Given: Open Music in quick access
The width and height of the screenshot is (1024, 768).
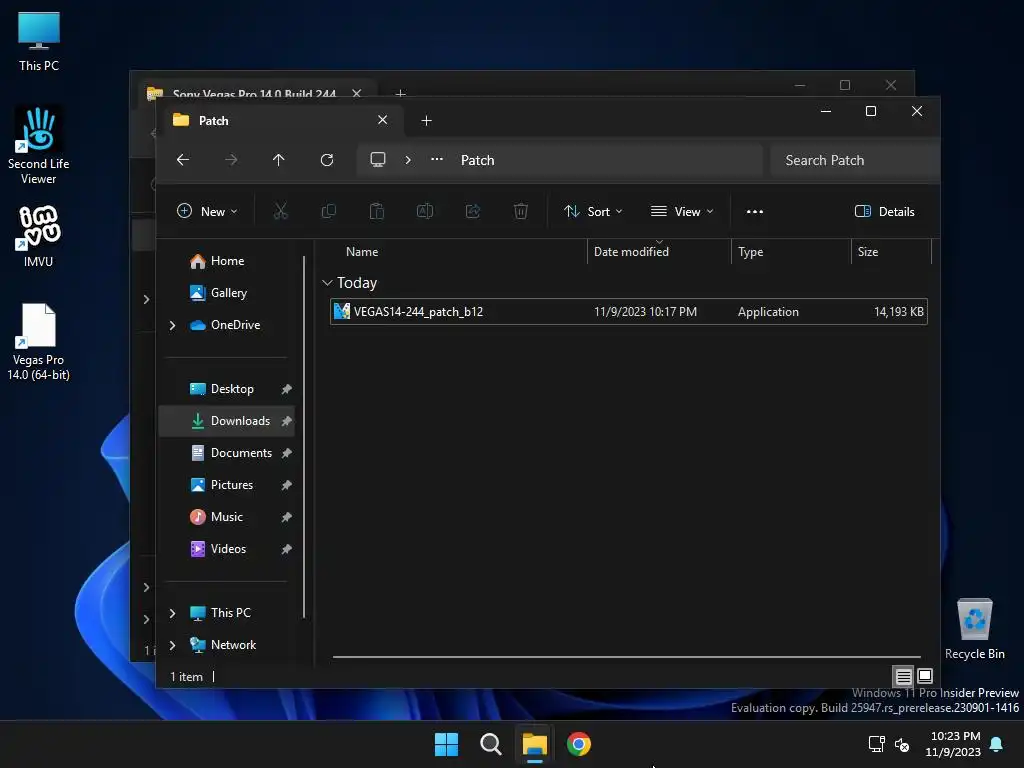Looking at the screenshot, I should point(226,517).
